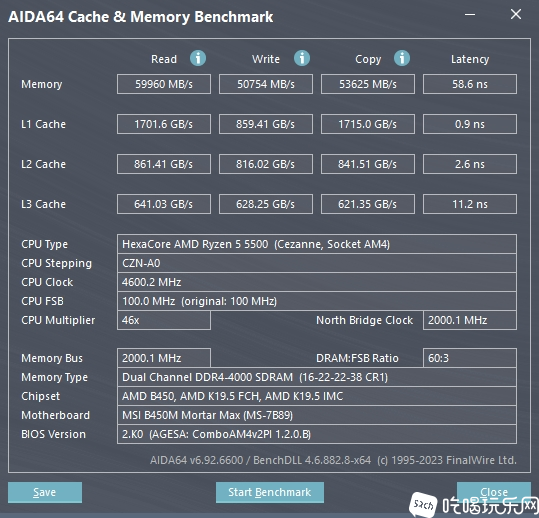
Task: Click the CPU Type field
Action: (317, 244)
